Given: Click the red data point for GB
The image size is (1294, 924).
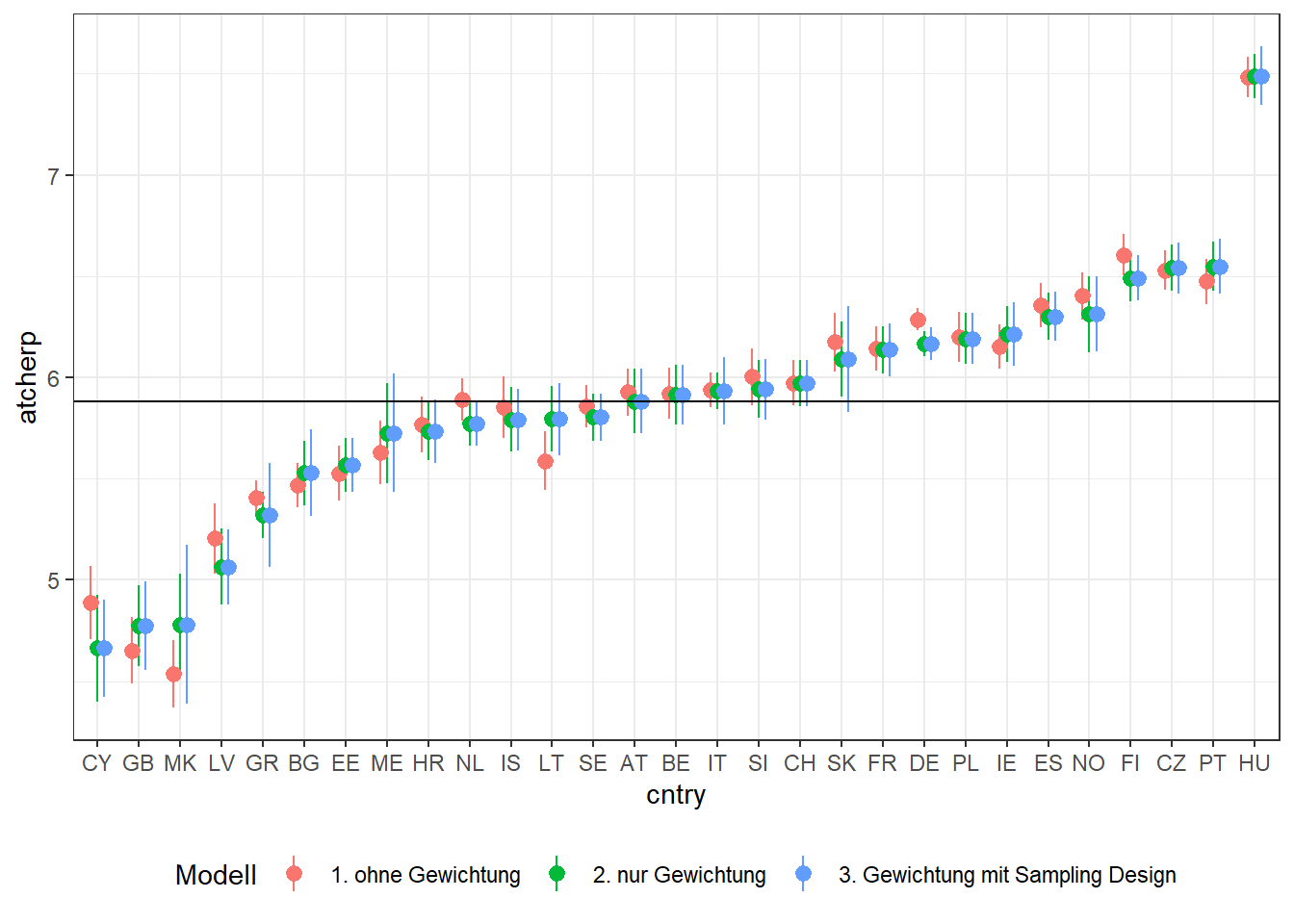Looking at the screenshot, I should [x=132, y=651].
